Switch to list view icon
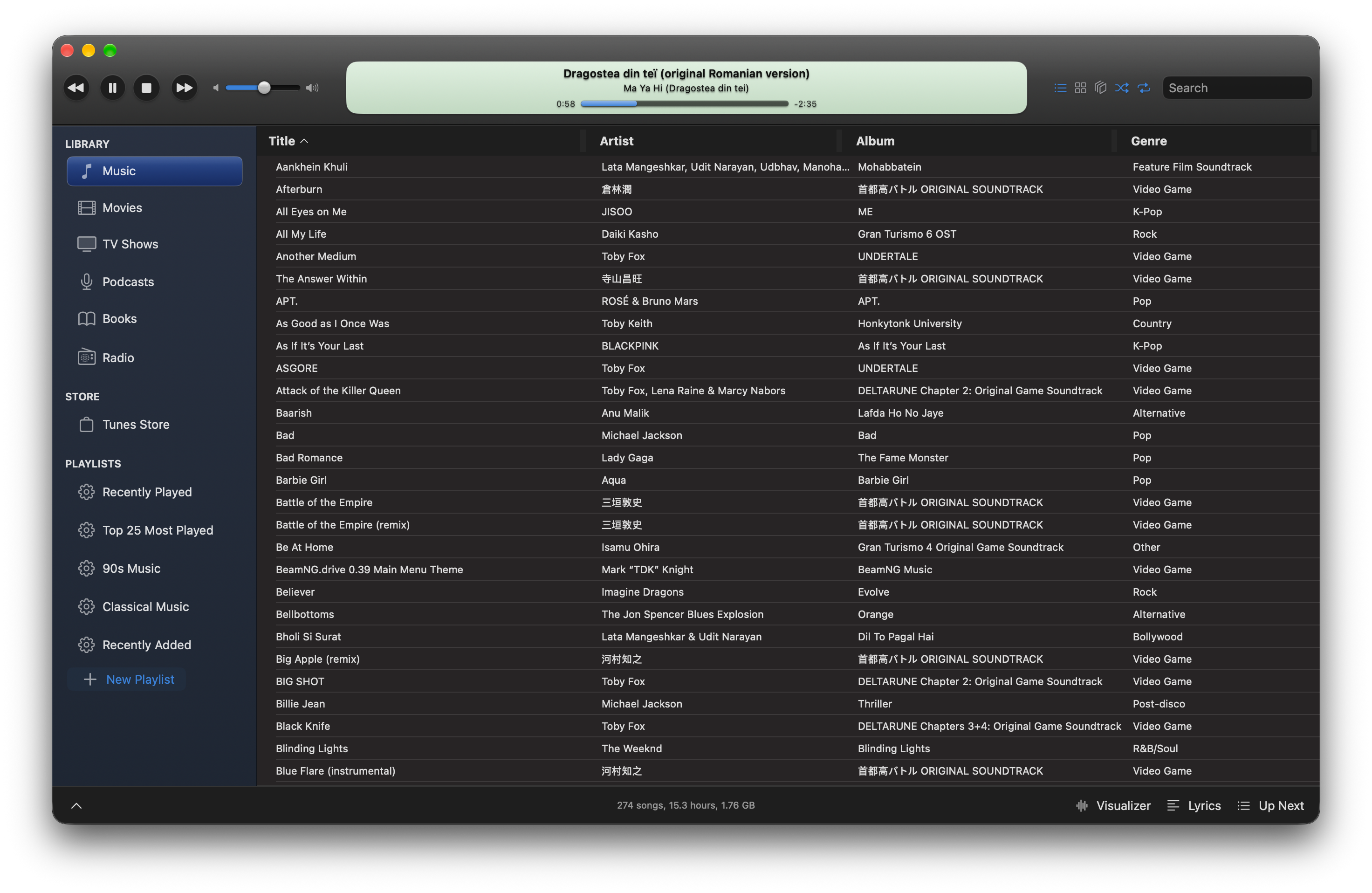The image size is (1372, 893). point(1060,88)
